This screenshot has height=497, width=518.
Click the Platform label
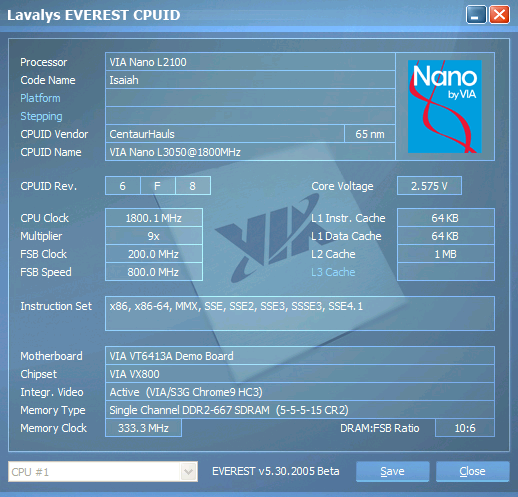coord(40,98)
